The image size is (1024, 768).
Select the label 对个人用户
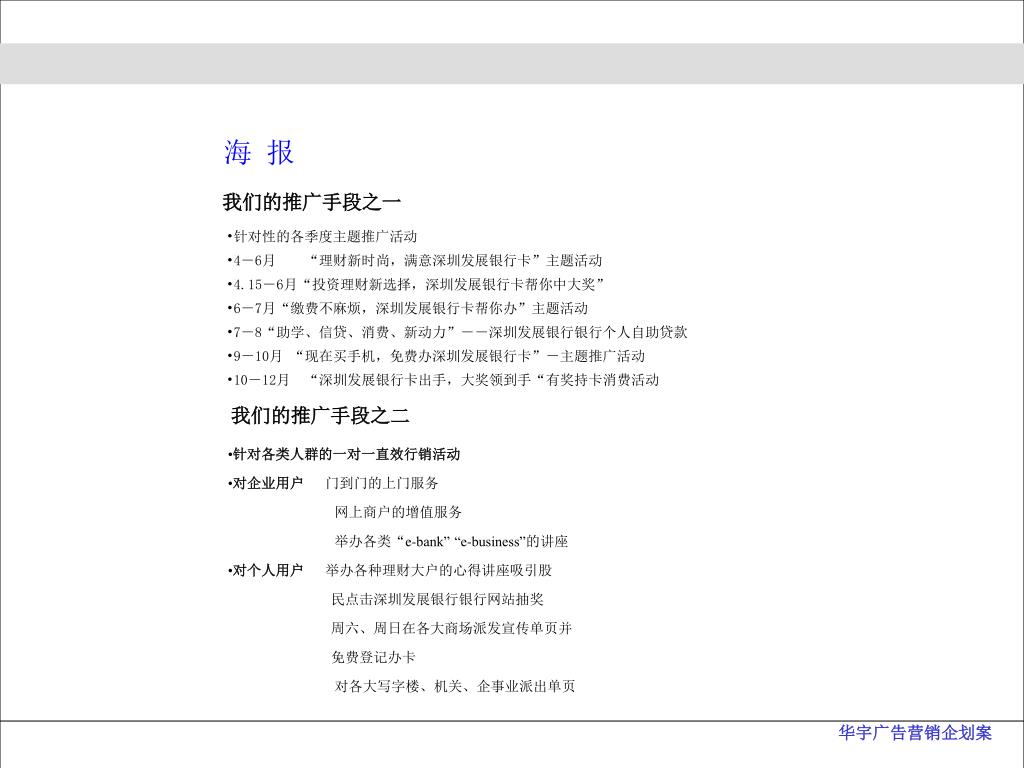265,570
